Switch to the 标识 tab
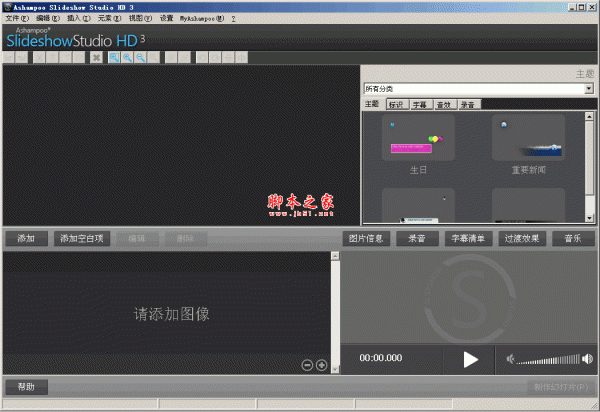The image size is (600, 412). coord(398,104)
